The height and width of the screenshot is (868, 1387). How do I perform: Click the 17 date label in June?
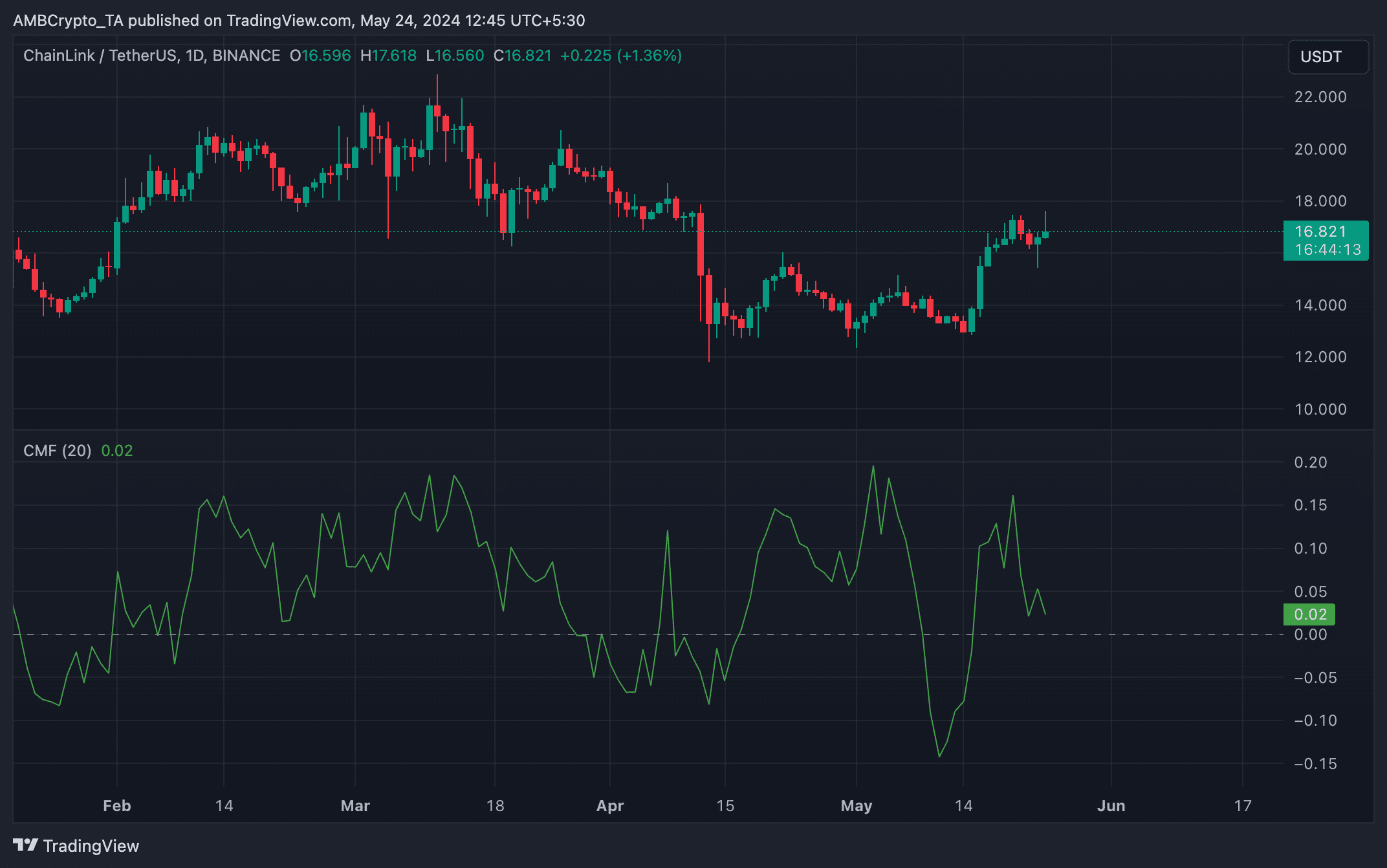[x=1243, y=806]
